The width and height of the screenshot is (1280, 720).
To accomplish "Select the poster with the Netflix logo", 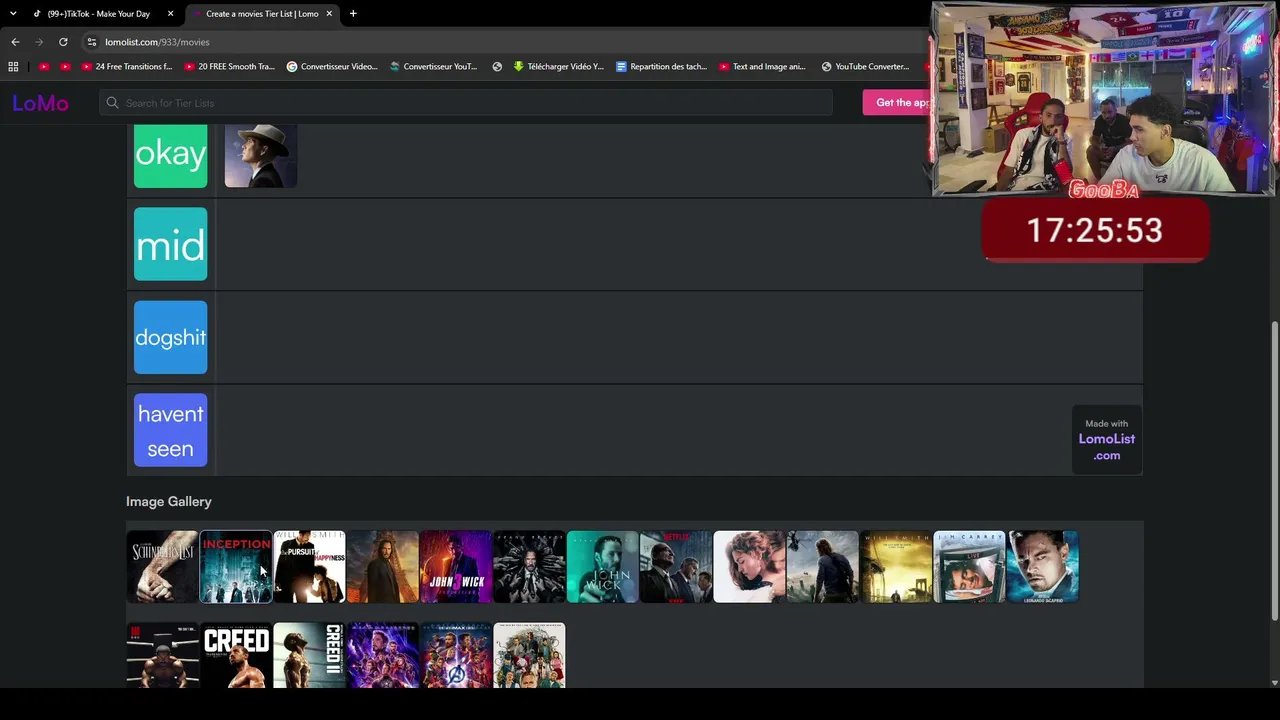I will point(676,567).
